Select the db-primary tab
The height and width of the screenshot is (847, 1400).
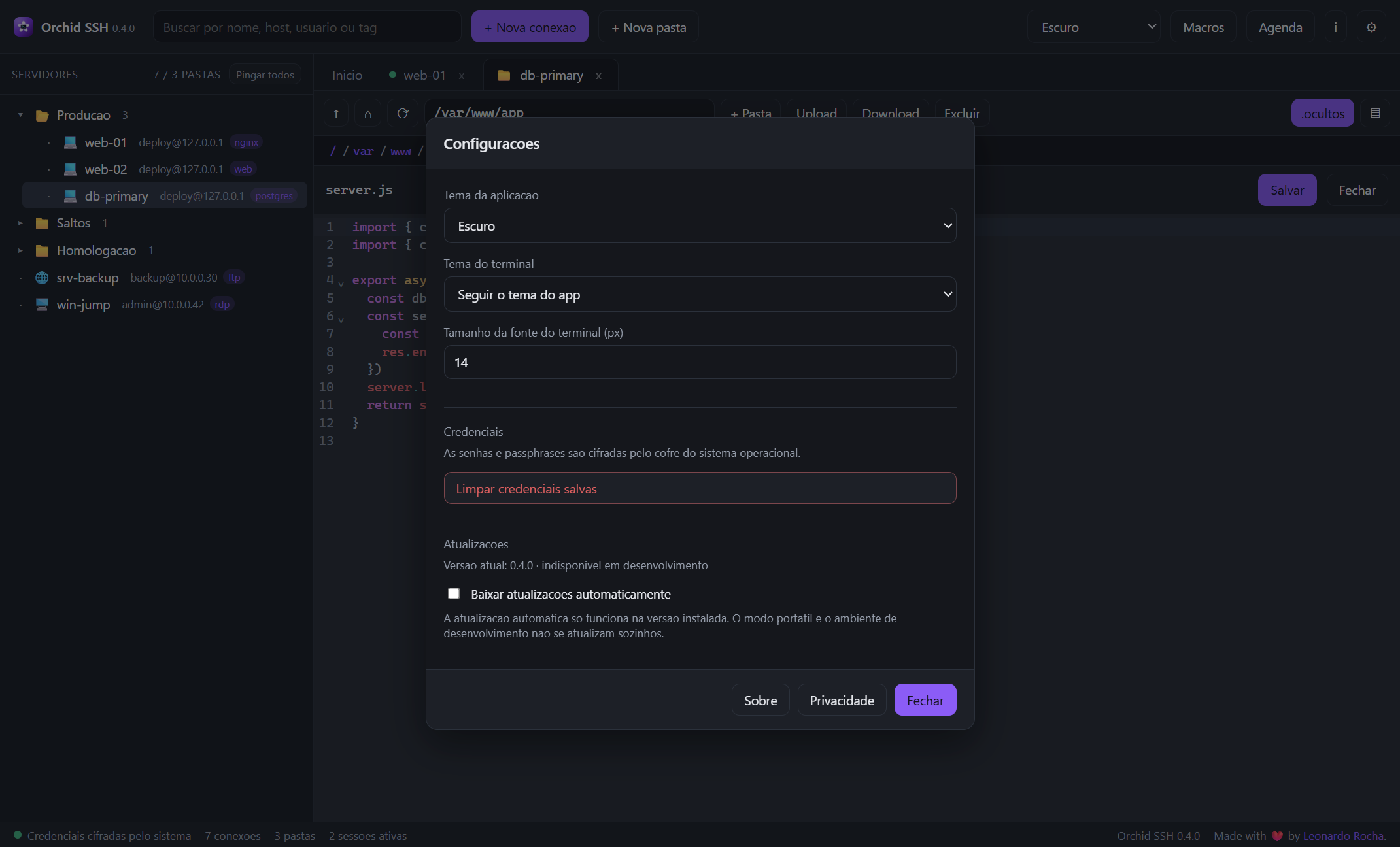click(x=551, y=75)
